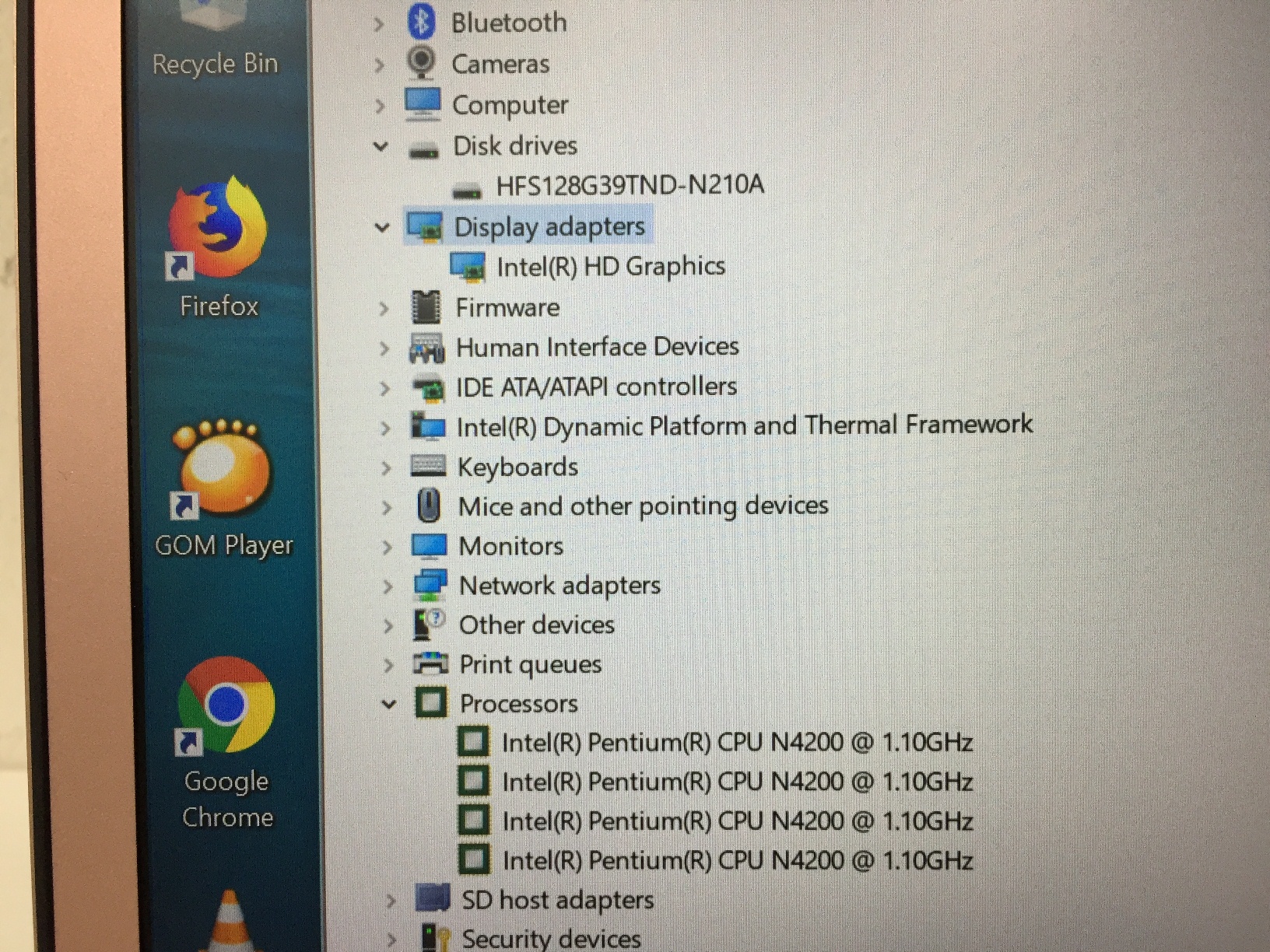Open the Google Chrome desktop shortcut
Screen dimensions: 1270x952
tap(226, 705)
